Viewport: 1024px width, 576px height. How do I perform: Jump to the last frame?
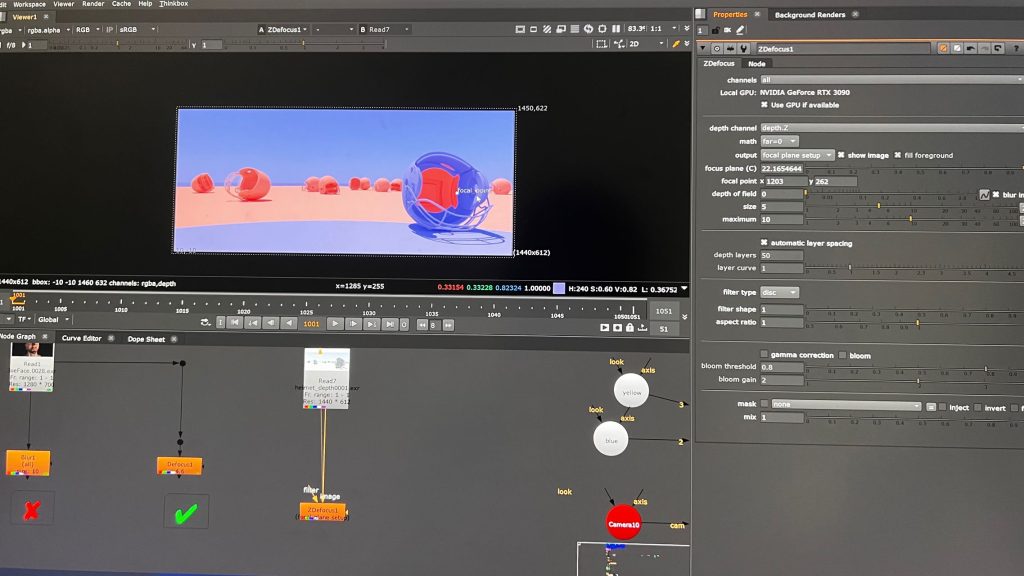tap(390, 324)
